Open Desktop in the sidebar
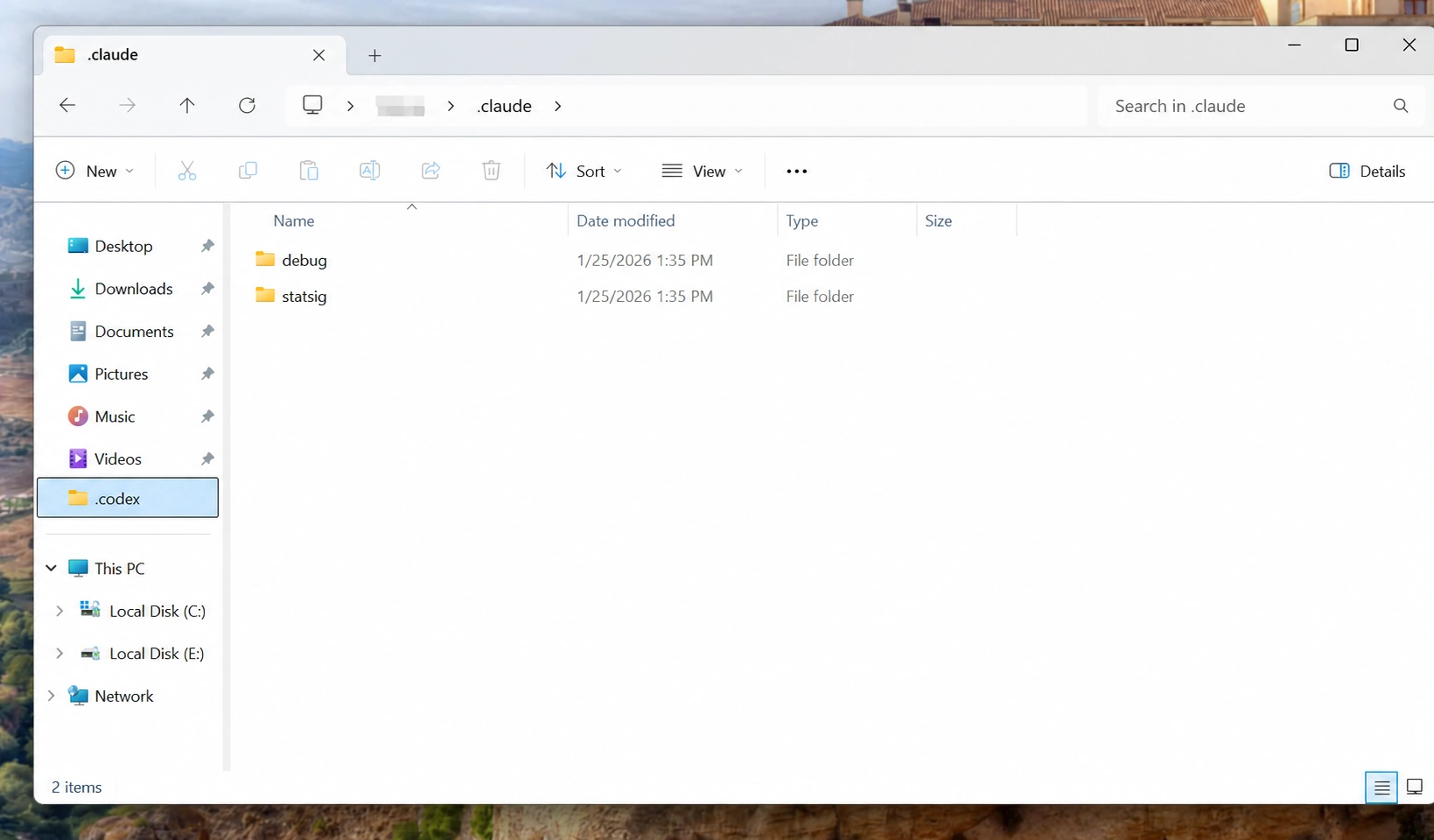This screenshot has height=840, width=1434. [x=123, y=246]
